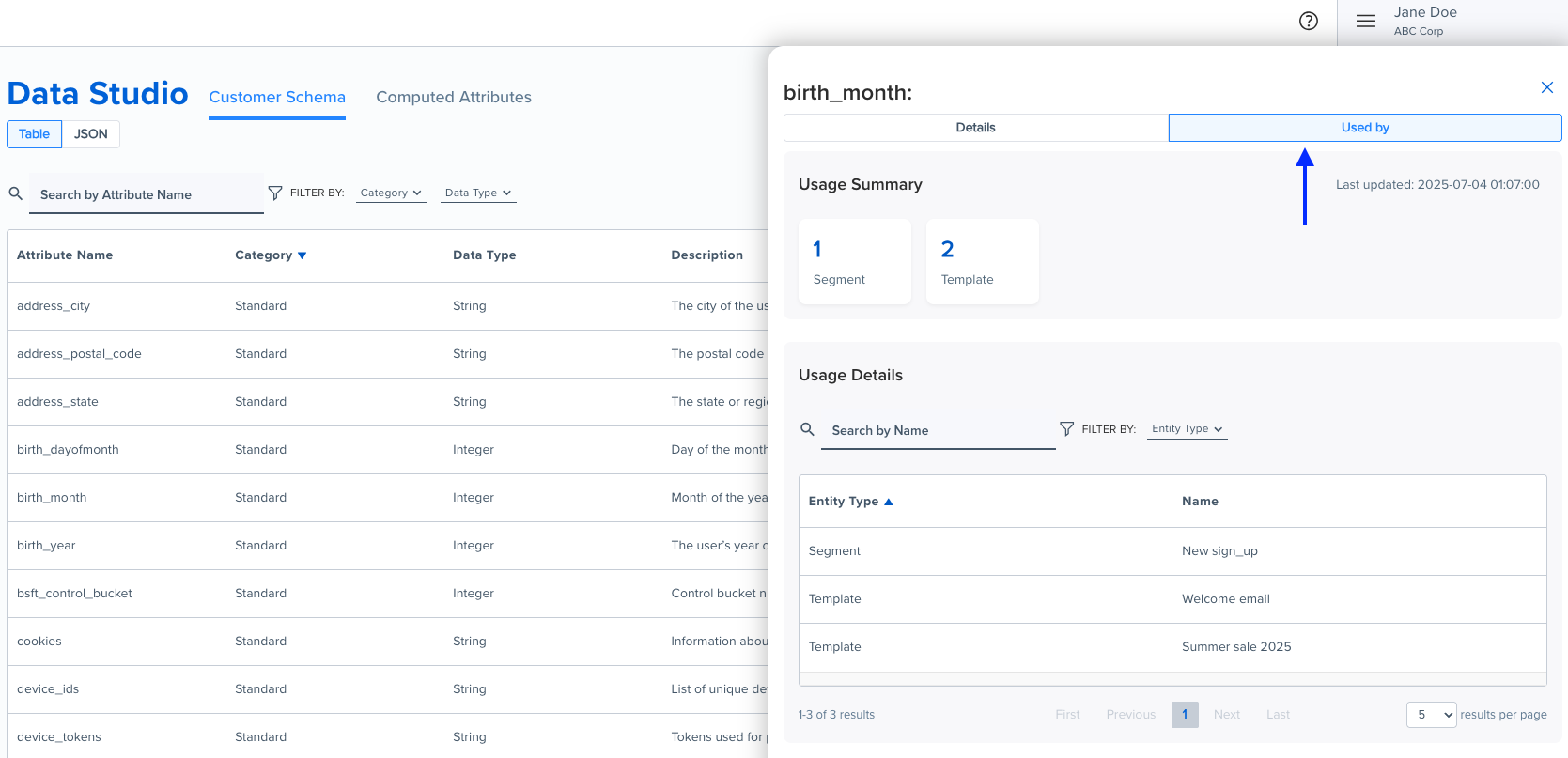Select the Details tab in birth_month panel
Image resolution: width=1568 pixels, height=758 pixels.
tap(976, 128)
